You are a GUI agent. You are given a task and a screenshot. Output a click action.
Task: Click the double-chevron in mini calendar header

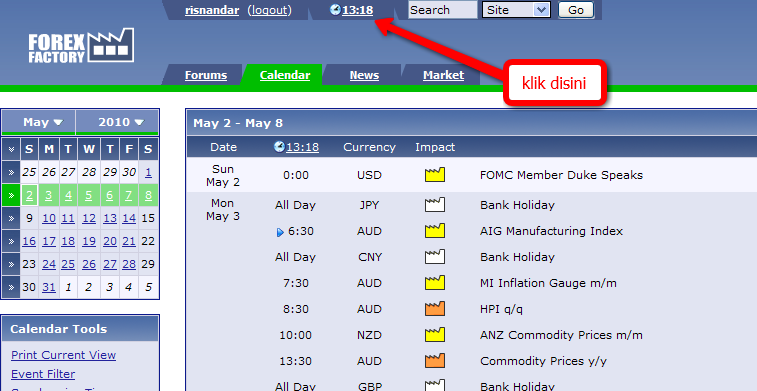pos(11,149)
